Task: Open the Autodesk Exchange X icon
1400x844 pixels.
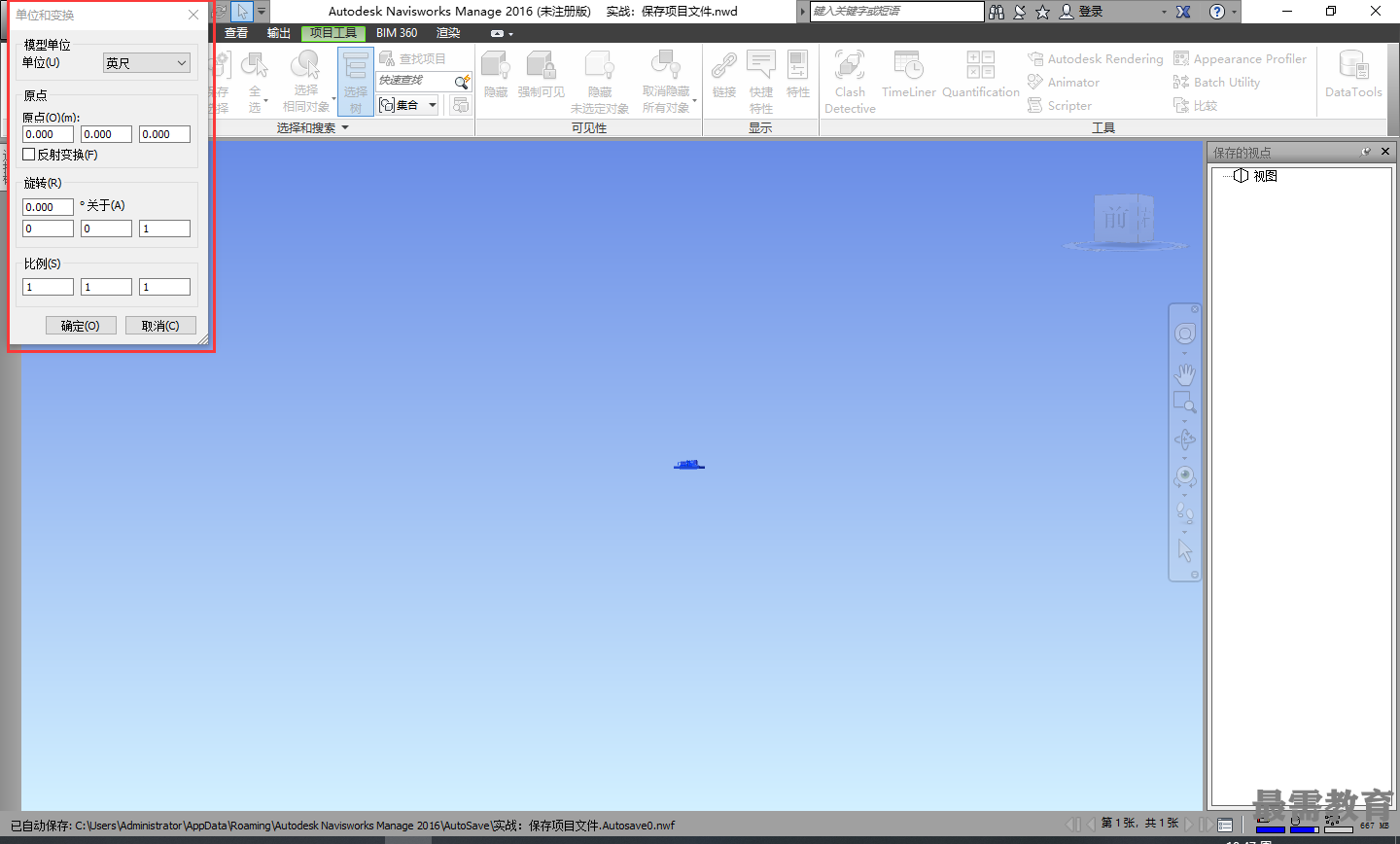Action: pos(1183,12)
